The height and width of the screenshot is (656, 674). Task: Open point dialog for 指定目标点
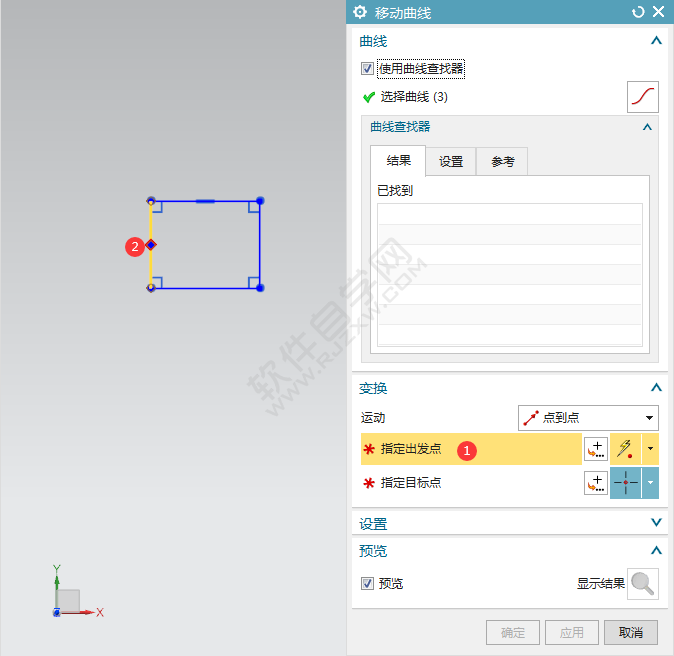(x=596, y=483)
